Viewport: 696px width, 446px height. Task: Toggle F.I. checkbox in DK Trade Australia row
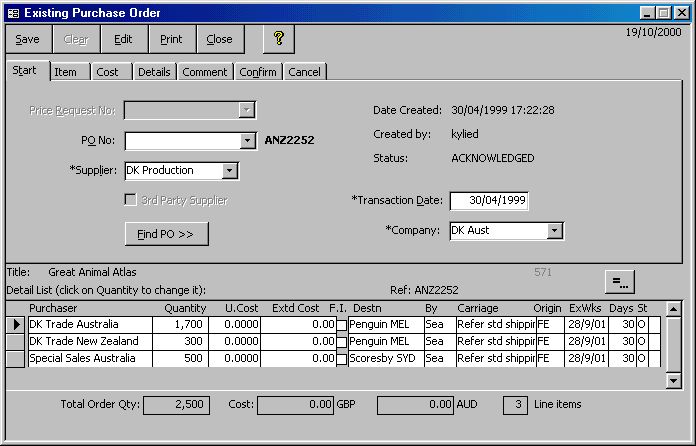click(x=341, y=325)
